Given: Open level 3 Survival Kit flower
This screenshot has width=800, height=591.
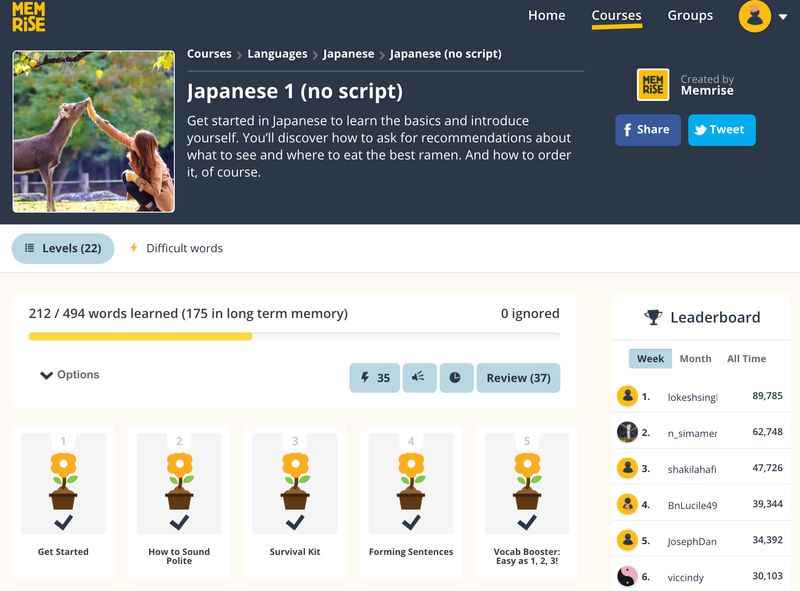Looking at the screenshot, I should click(295, 481).
